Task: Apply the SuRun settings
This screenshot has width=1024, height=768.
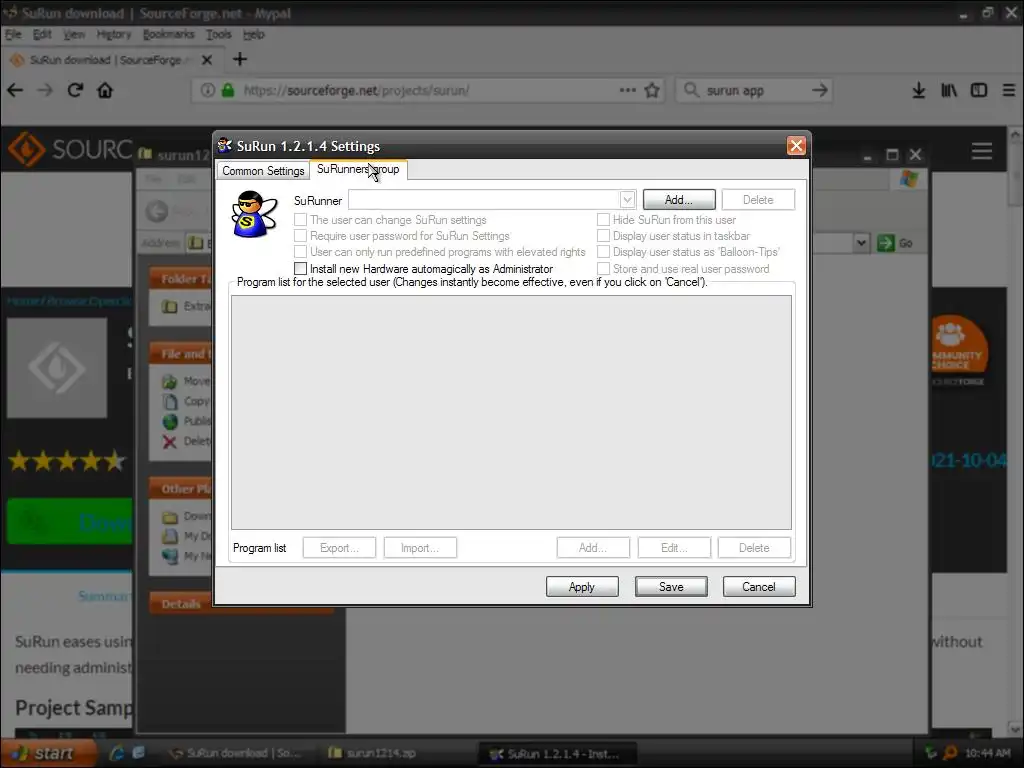Action: (582, 586)
